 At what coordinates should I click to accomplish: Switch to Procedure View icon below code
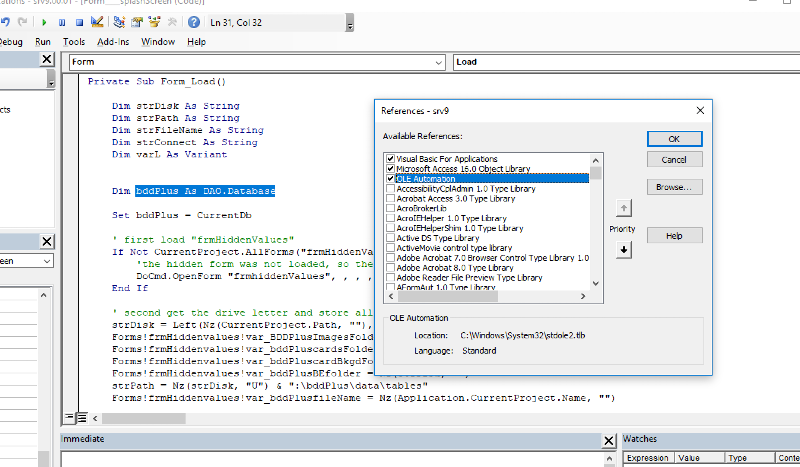70,418
